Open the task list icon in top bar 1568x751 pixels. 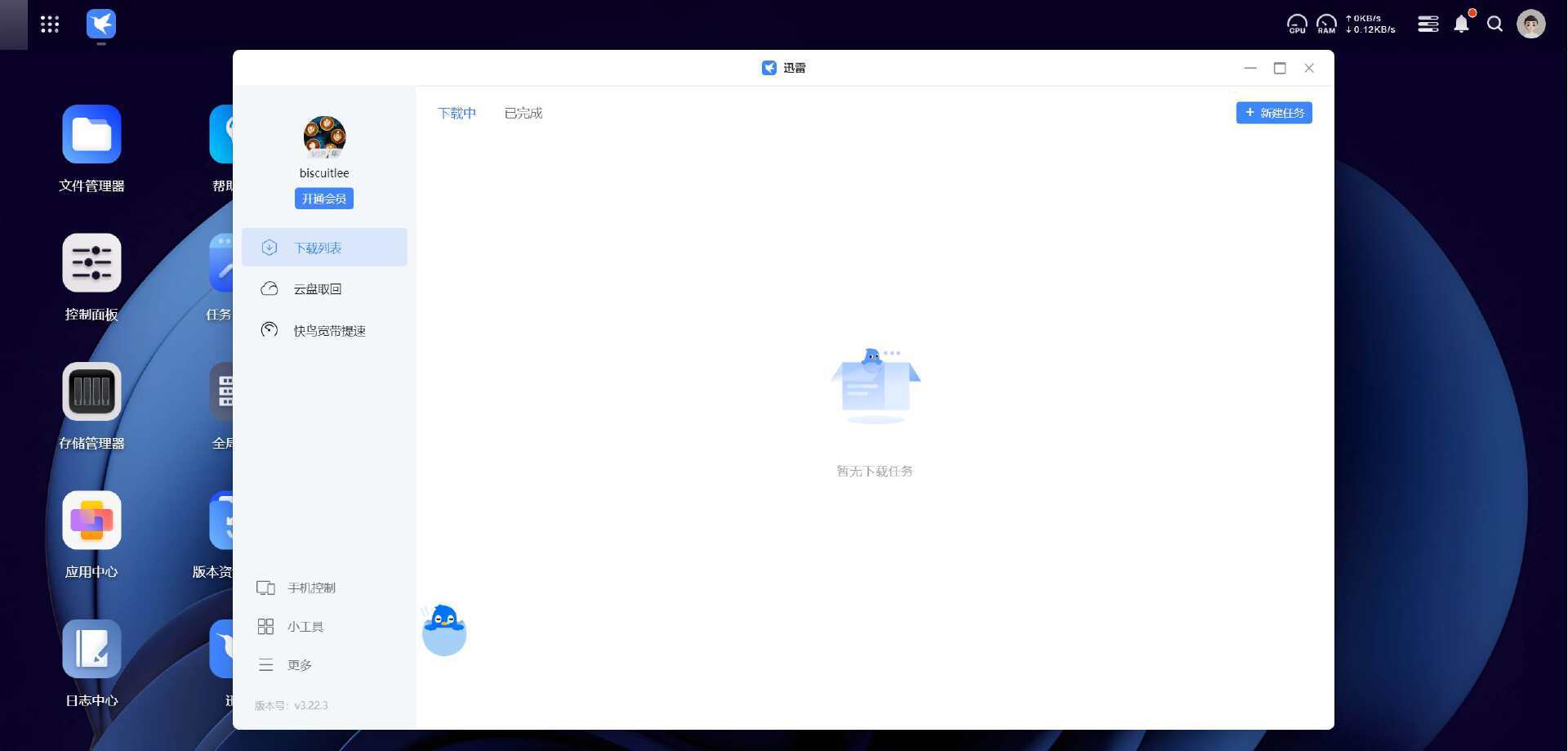tap(1428, 24)
